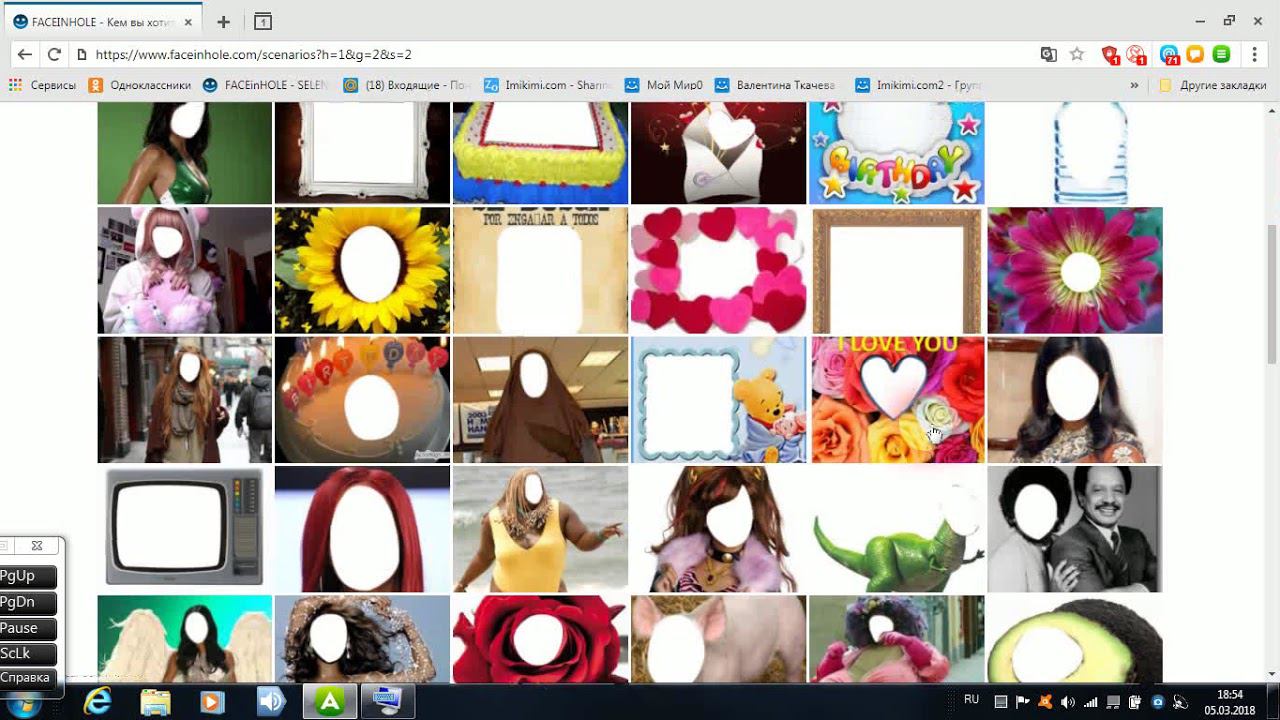
Task: Click the PgUp key on the floating panel
Action: [27, 576]
